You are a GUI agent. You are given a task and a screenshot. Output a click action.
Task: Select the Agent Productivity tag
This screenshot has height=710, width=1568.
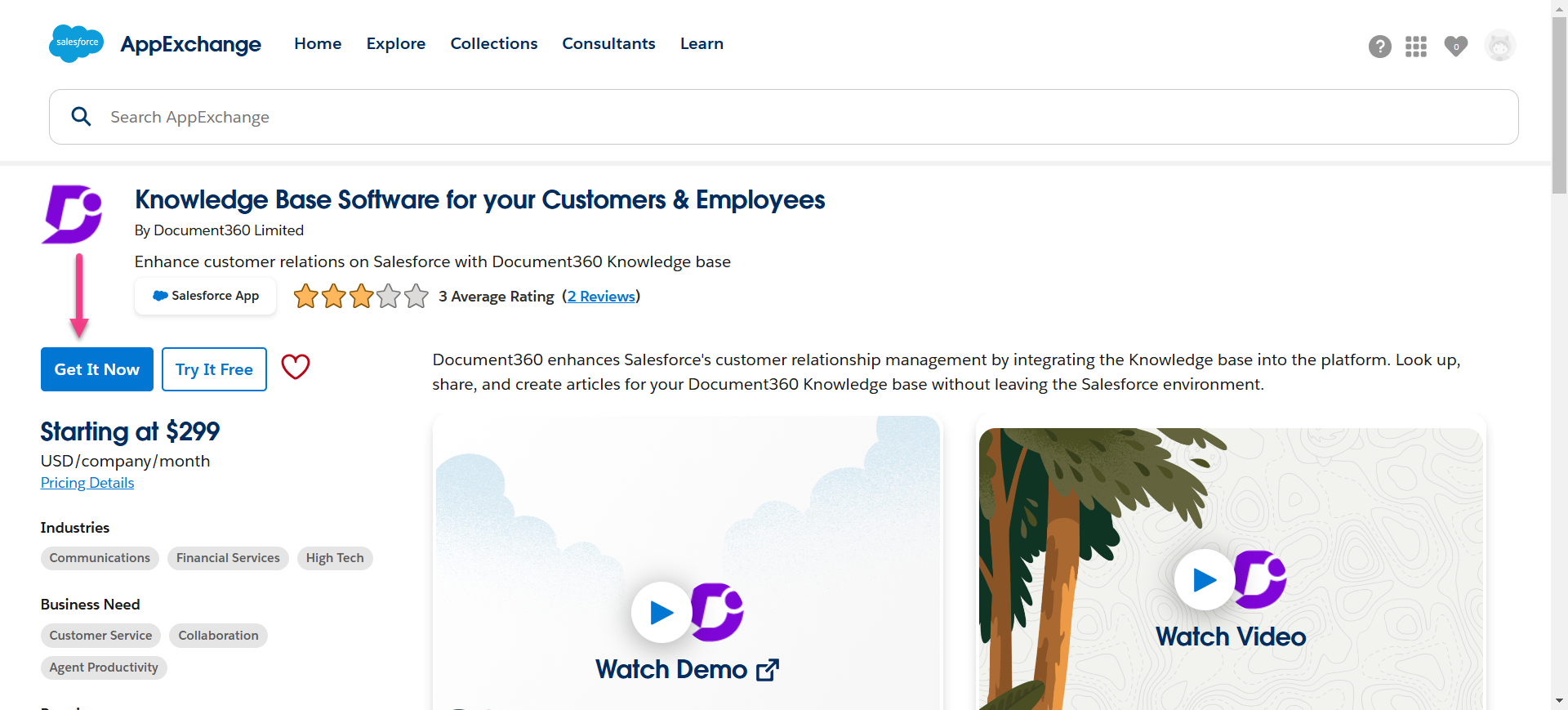104,668
